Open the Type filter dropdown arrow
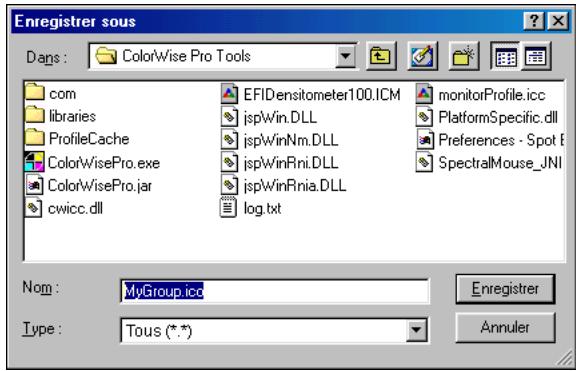576x371 pixels. [416, 330]
